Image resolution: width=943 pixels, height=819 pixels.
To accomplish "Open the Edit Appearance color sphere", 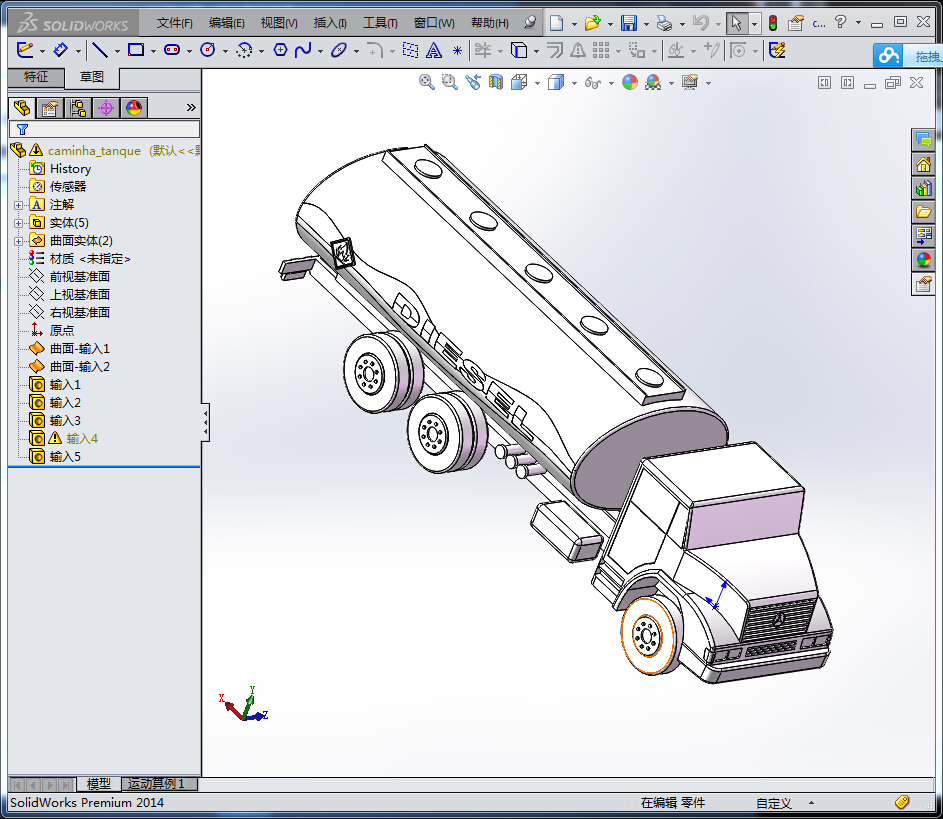I will [629, 83].
